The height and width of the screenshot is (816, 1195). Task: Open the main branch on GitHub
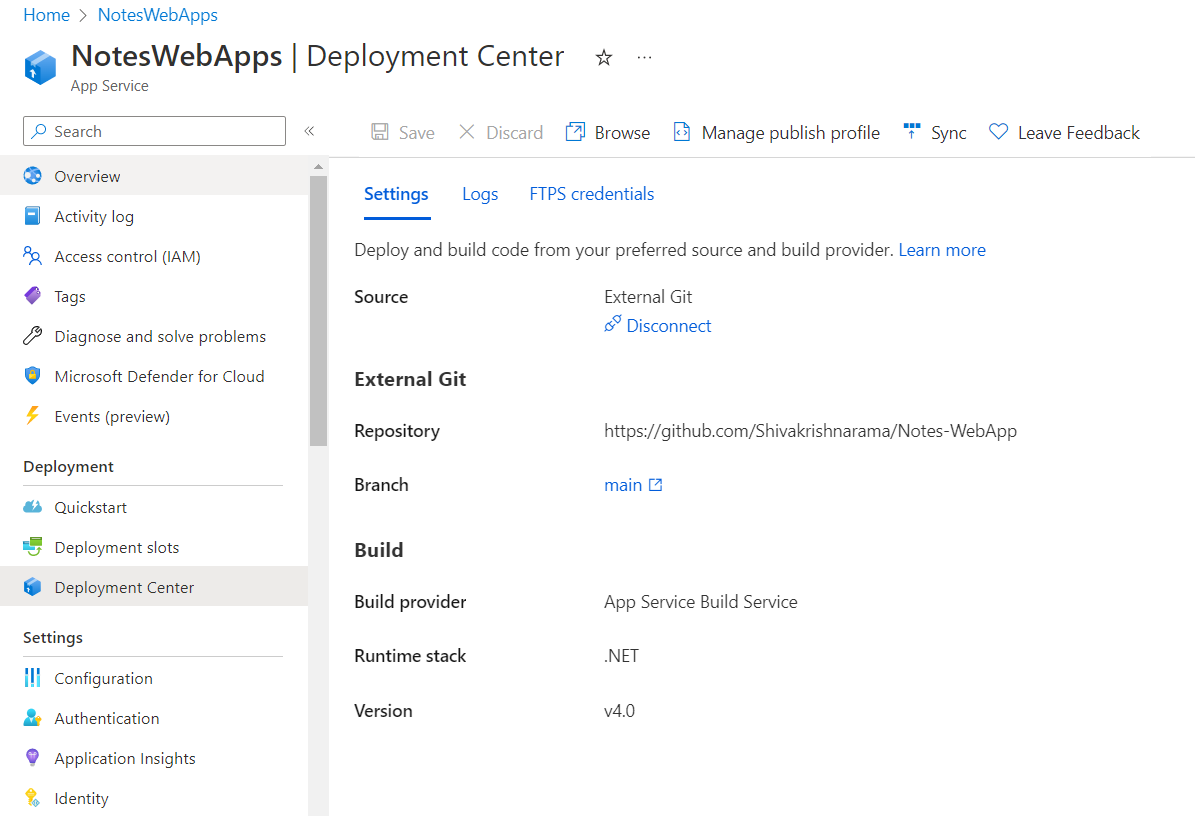(x=633, y=484)
